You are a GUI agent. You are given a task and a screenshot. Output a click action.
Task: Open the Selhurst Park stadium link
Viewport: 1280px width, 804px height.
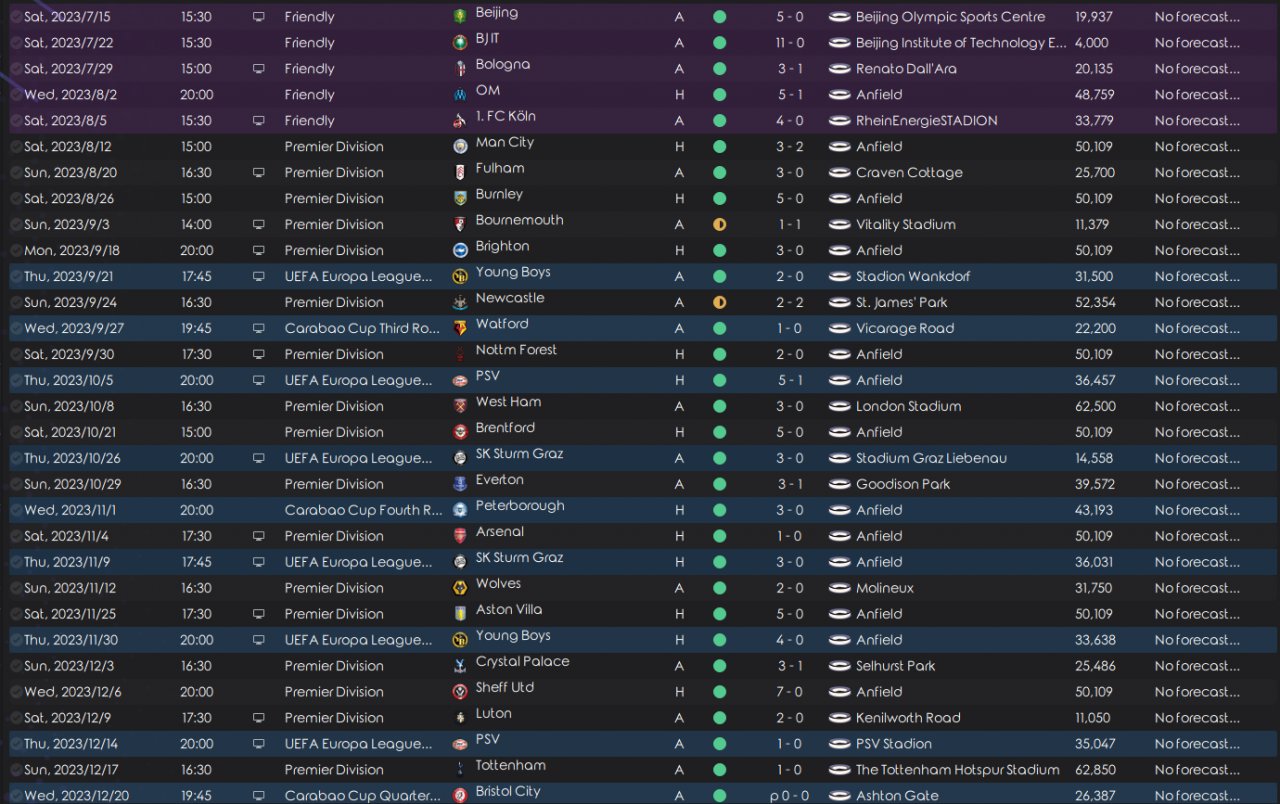[895, 666]
